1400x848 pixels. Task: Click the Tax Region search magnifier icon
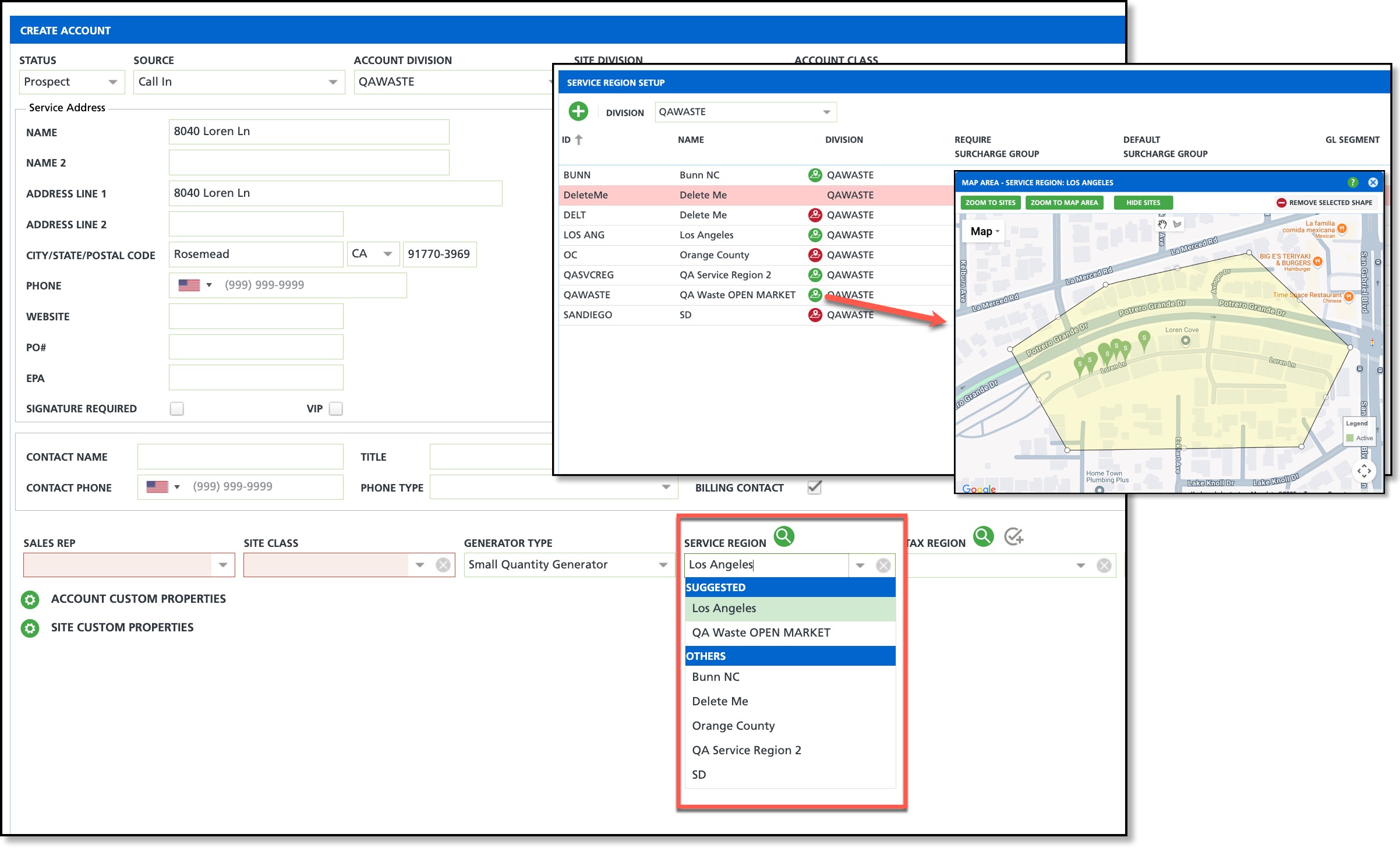[x=983, y=536]
